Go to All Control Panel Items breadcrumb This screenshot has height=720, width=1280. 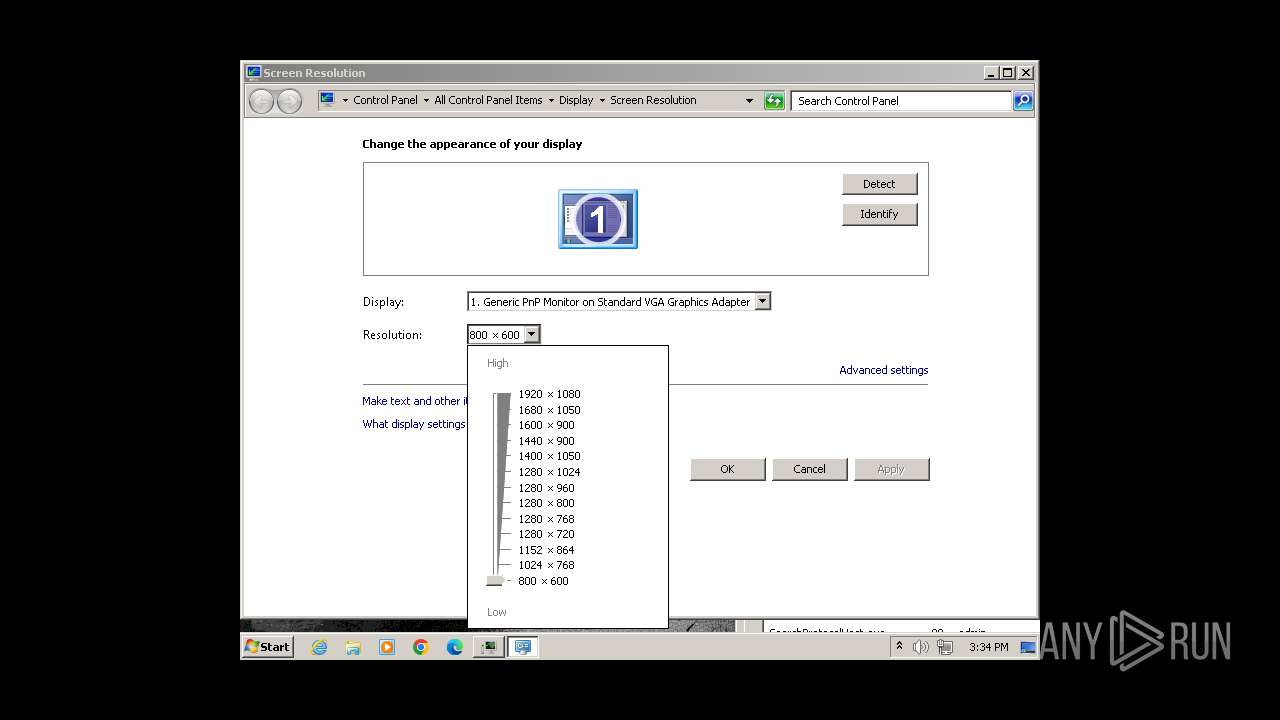tap(488, 100)
